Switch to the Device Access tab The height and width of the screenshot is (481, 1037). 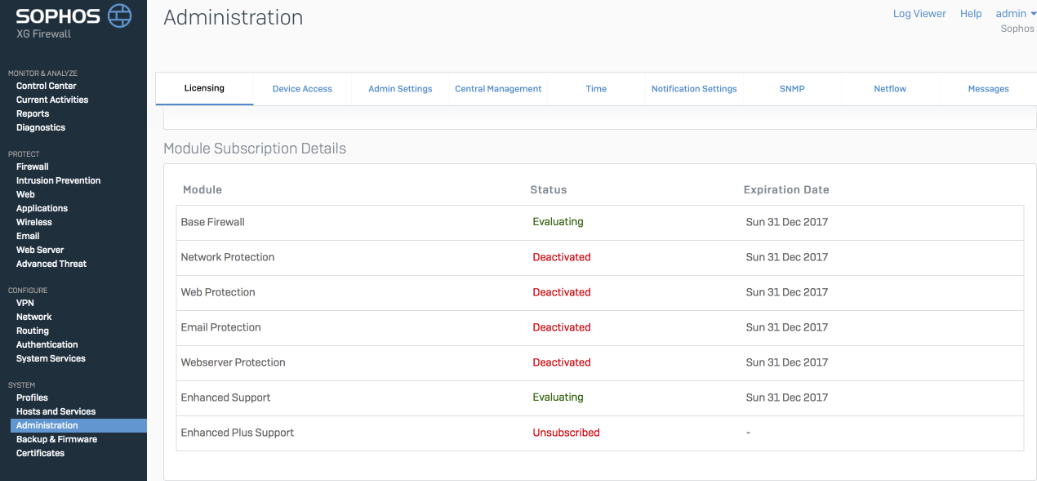point(302,89)
